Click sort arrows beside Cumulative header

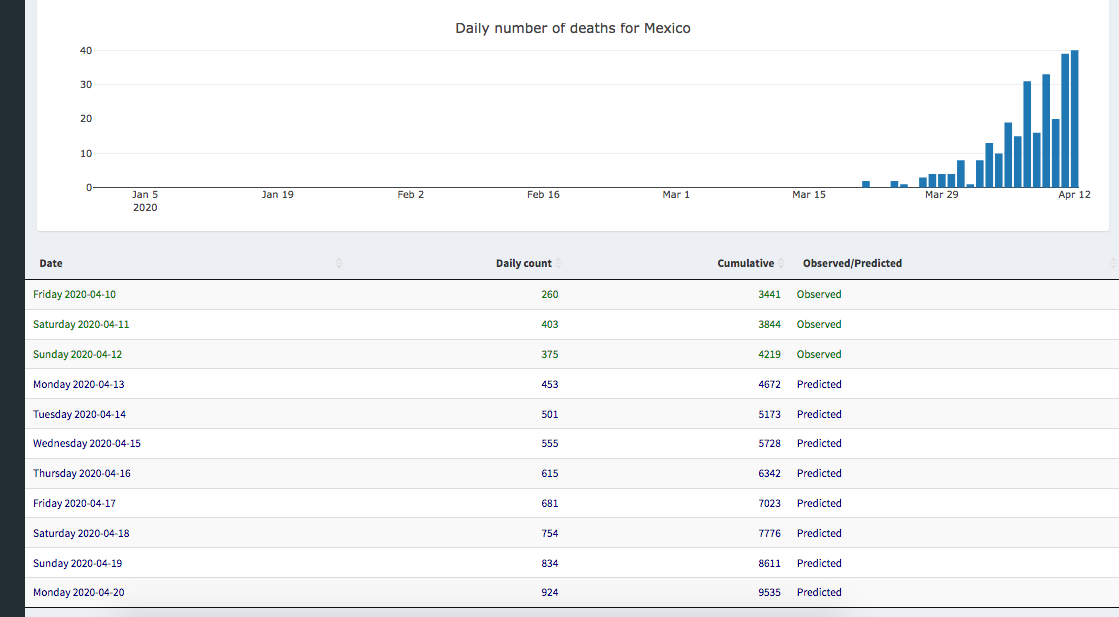781,263
